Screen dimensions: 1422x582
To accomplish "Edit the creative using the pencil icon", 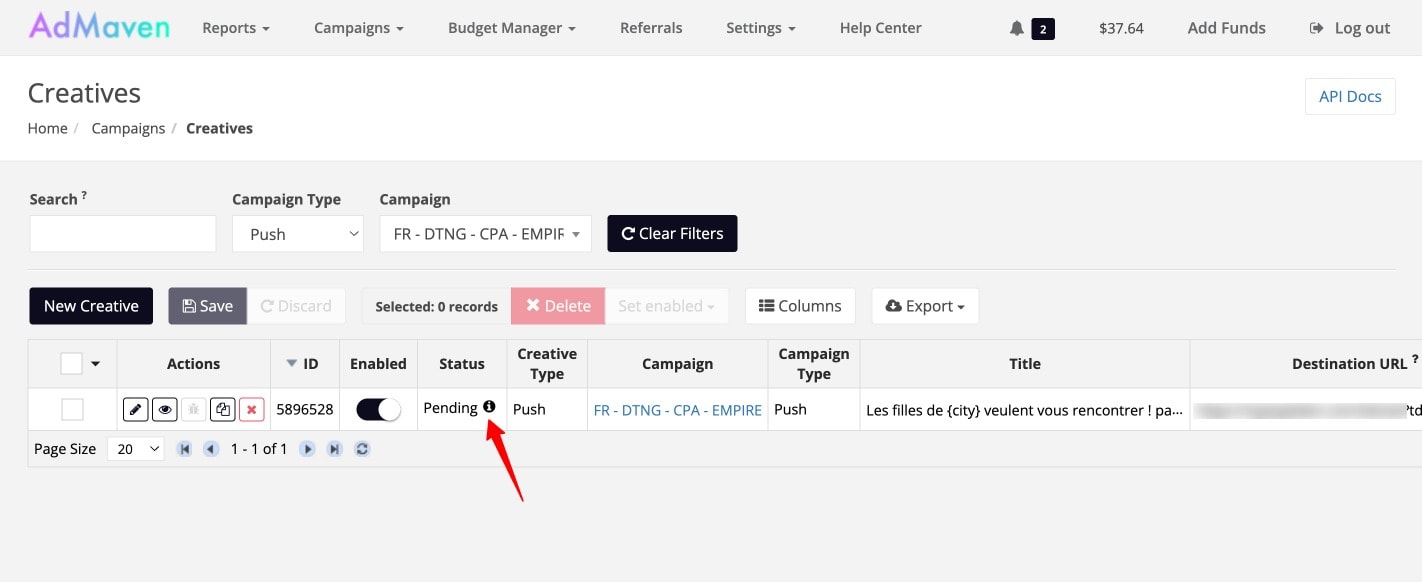I will [x=135, y=409].
